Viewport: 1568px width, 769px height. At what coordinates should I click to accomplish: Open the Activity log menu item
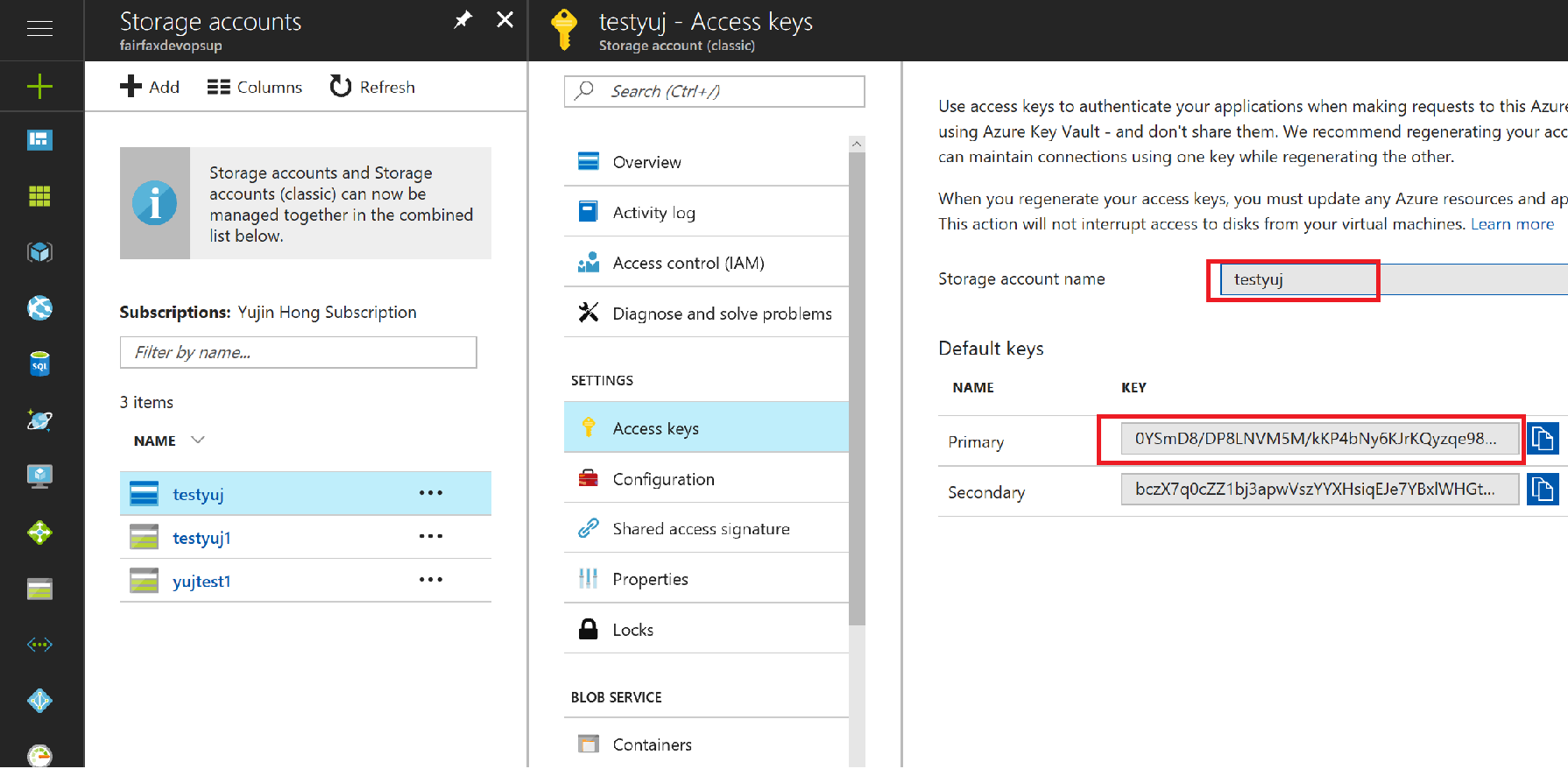point(707,212)
